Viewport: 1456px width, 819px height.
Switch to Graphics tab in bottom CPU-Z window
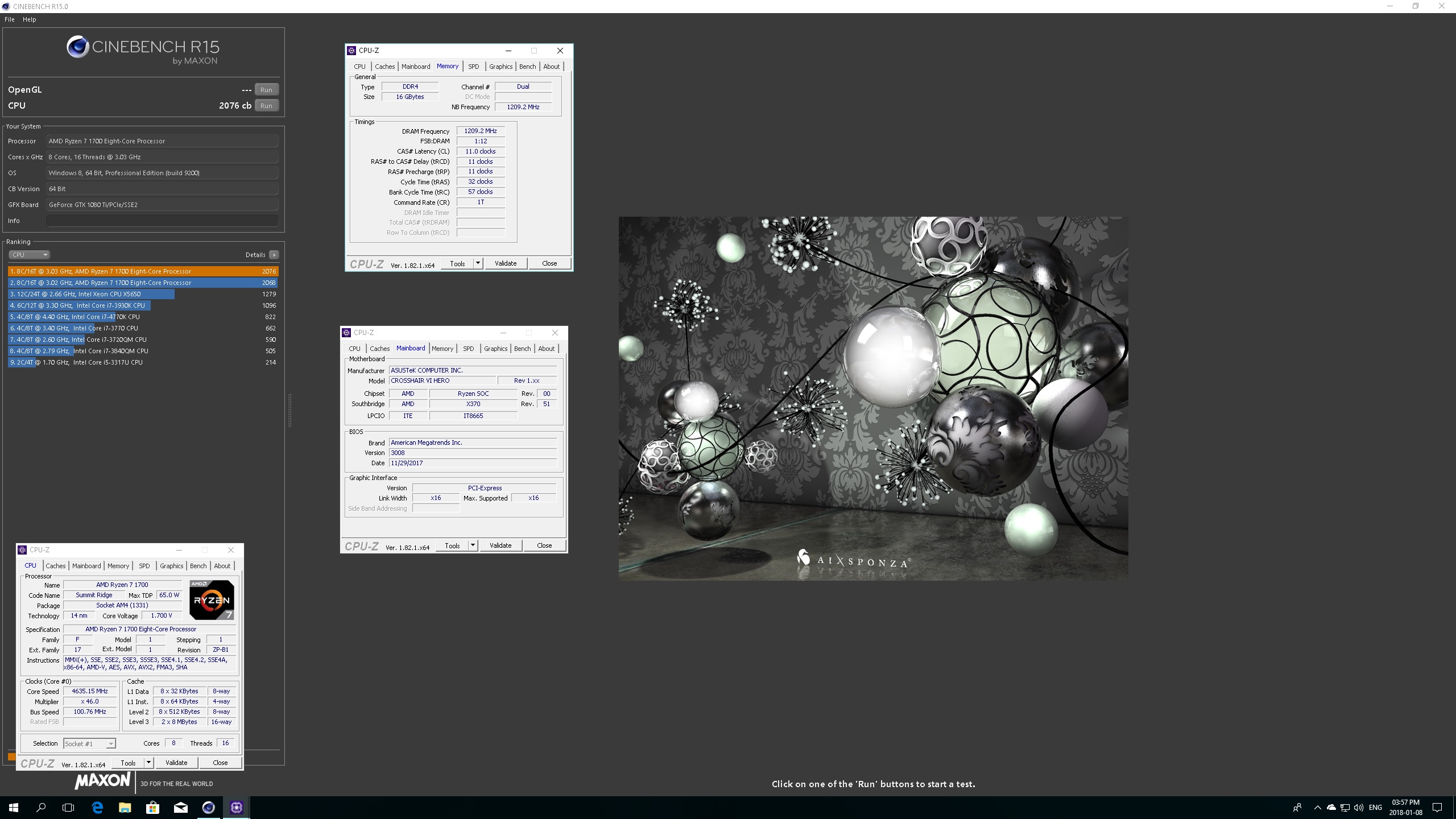(172, 566)
